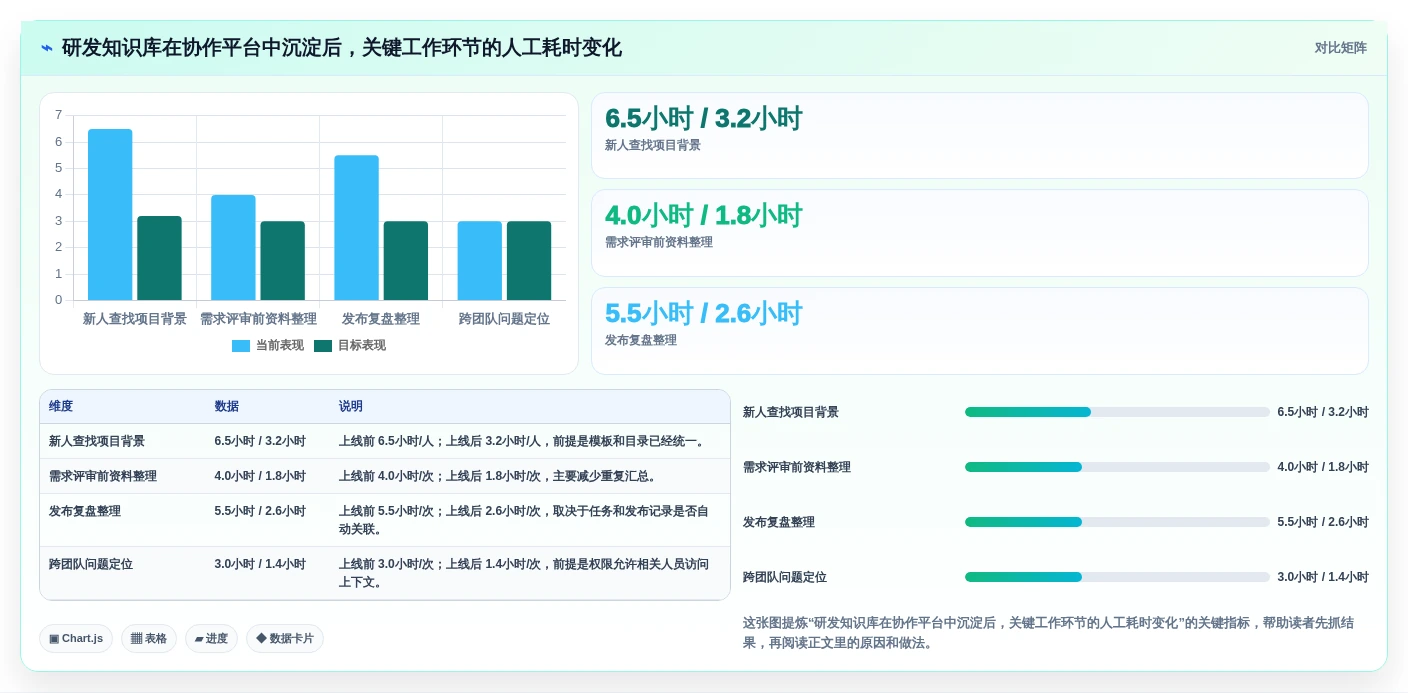Click the 表格 tag chip

click(149, 639)
